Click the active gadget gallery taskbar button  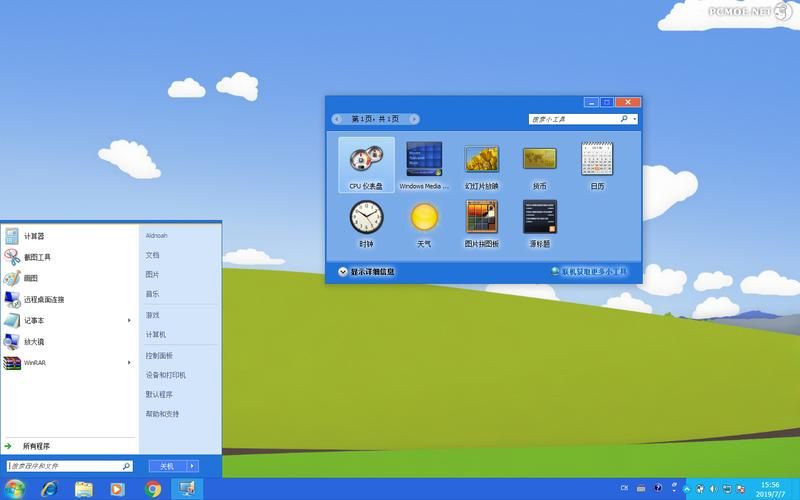[x=186, y=489]
